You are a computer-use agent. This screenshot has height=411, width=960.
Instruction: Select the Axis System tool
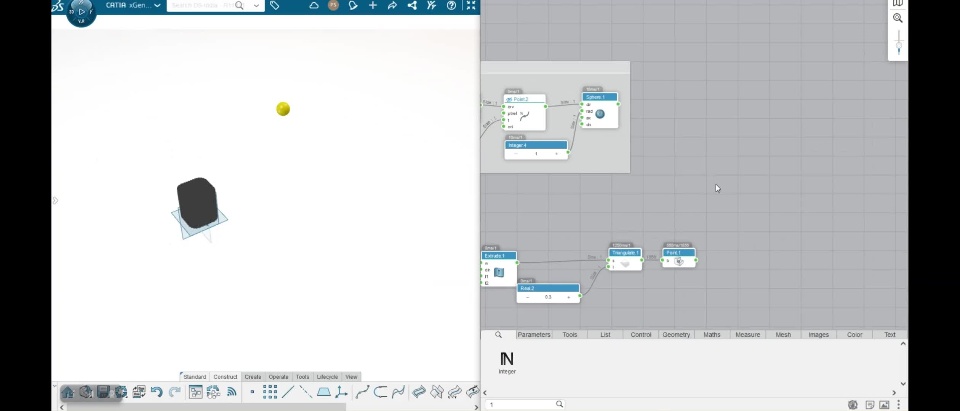[341, 392]
